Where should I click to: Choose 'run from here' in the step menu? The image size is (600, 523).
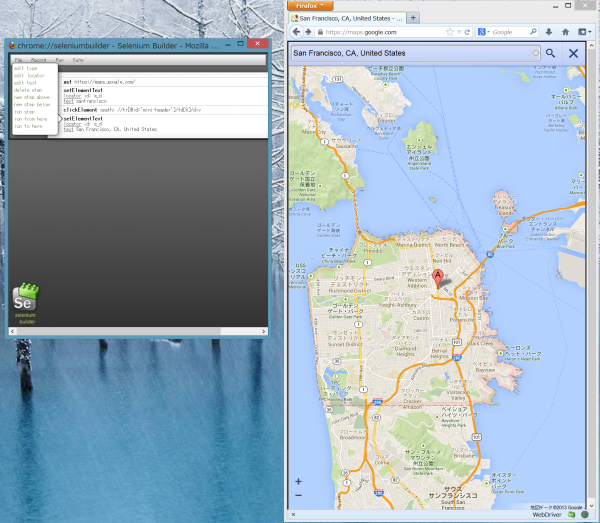pyautogui.click(x=31, y=119)
